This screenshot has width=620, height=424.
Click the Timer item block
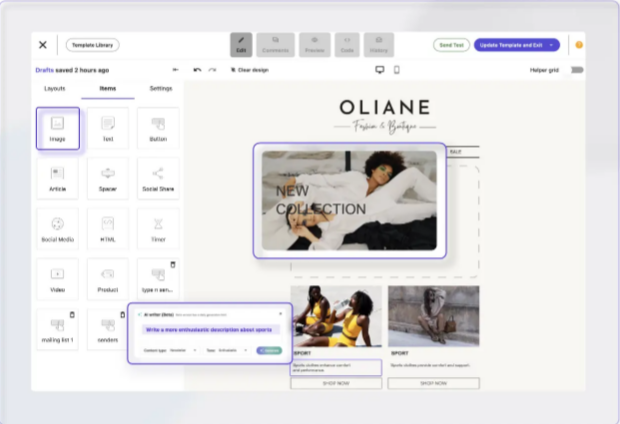(x=158, y=228)
